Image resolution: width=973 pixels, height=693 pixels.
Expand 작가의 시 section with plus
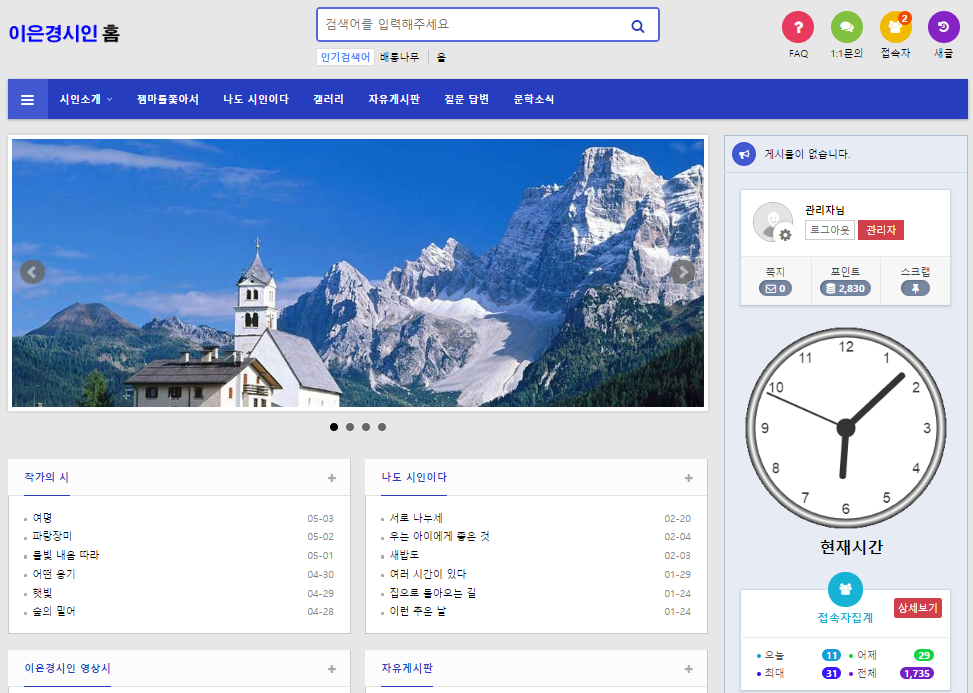(332, 478)
